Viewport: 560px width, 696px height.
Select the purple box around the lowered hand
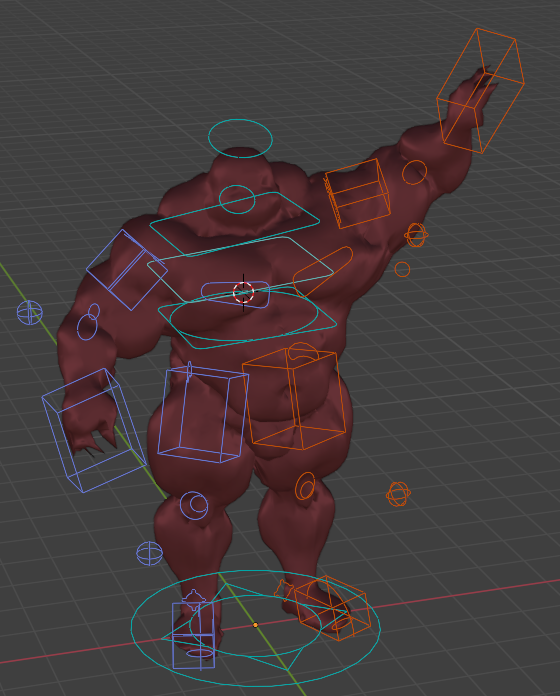tap(94, 430)
